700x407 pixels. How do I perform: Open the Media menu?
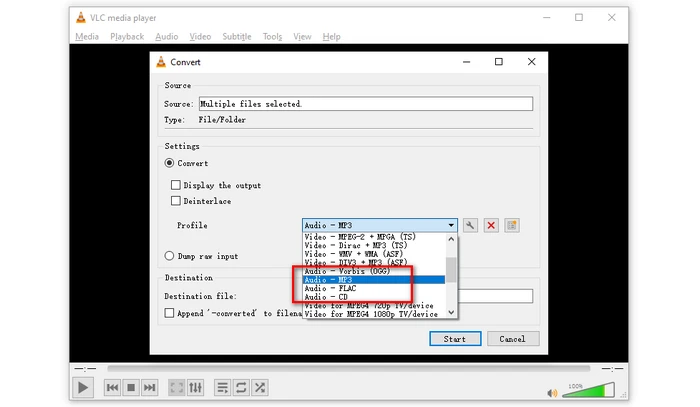coord(87,37)
